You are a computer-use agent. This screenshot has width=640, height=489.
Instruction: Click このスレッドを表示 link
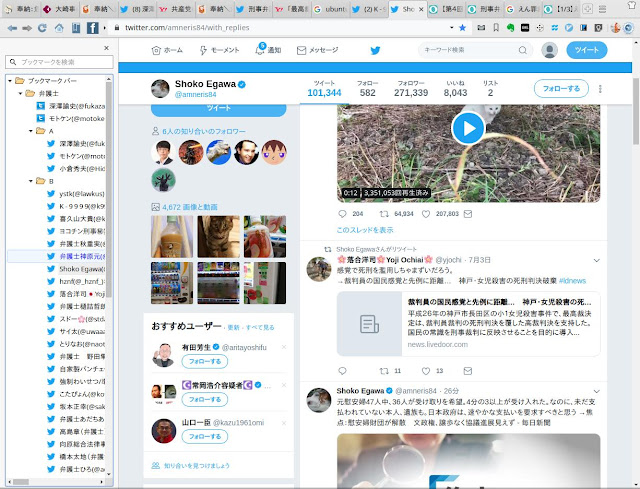365,230
